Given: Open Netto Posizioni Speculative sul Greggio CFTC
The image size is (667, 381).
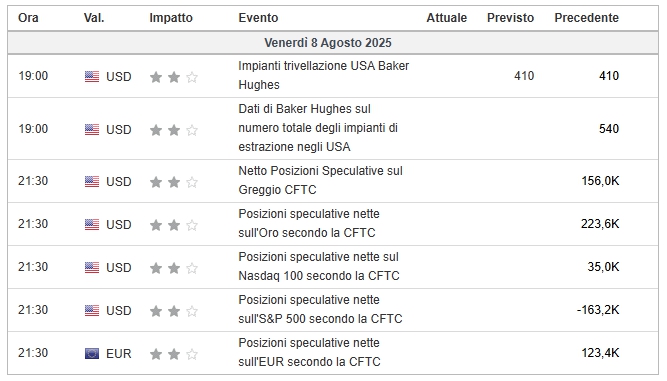Looking at the screenshot, I should click(x=320, y=180).
